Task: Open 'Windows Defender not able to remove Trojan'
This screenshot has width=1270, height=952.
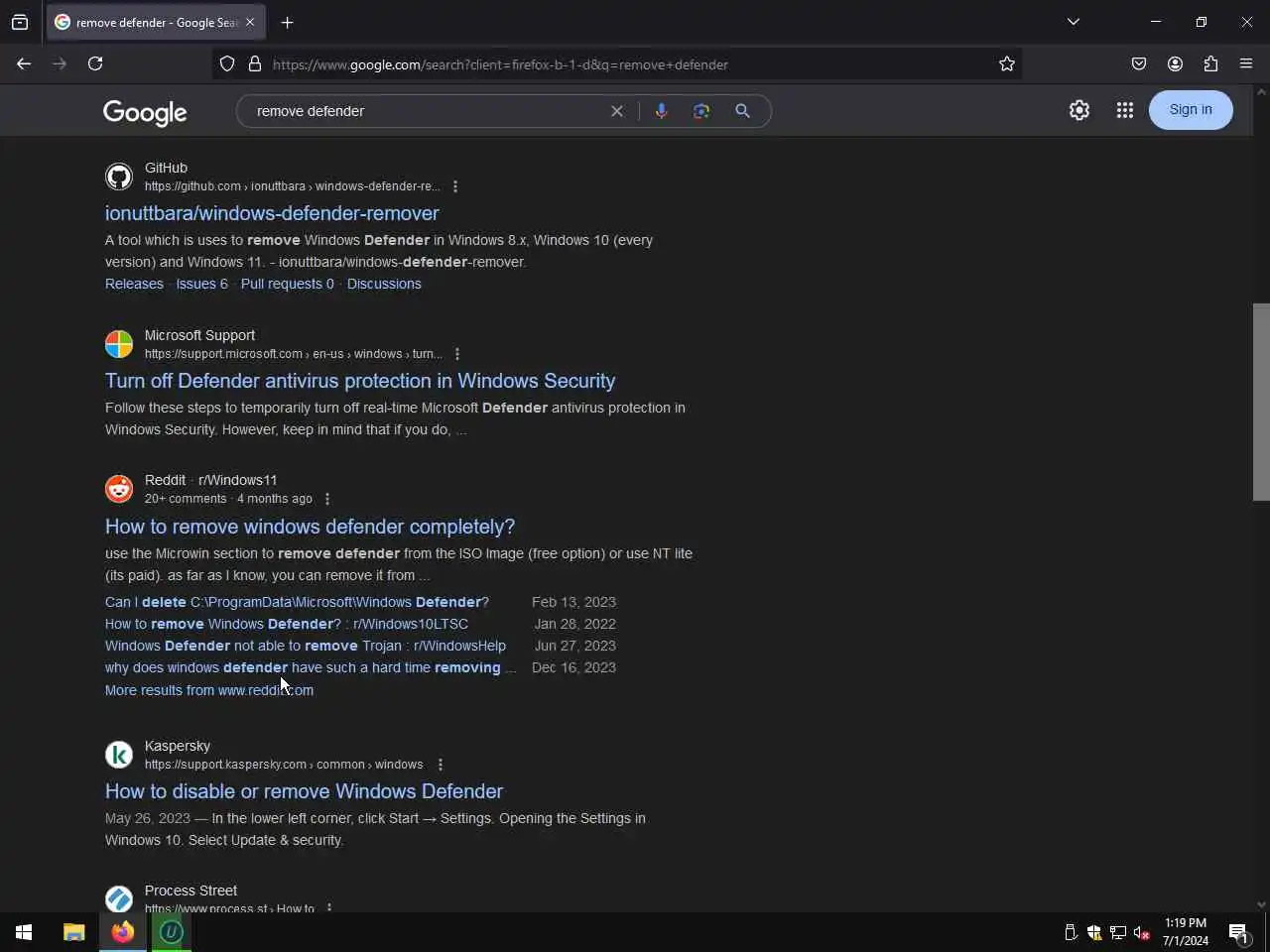Action: click(306, 646)
